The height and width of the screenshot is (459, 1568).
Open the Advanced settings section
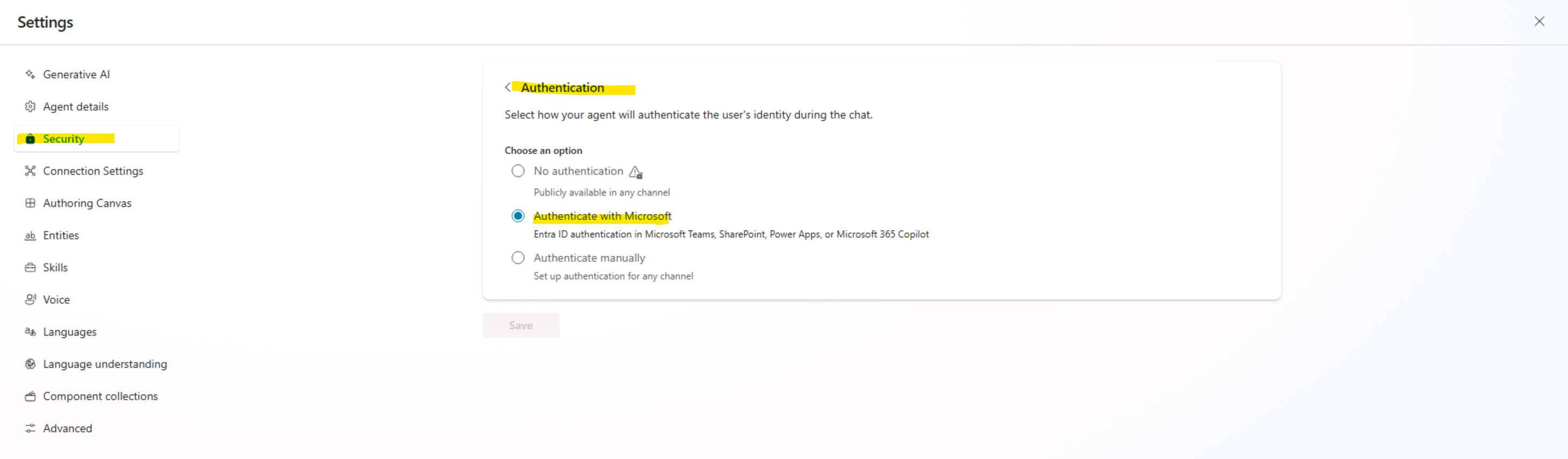click(67, 428)
